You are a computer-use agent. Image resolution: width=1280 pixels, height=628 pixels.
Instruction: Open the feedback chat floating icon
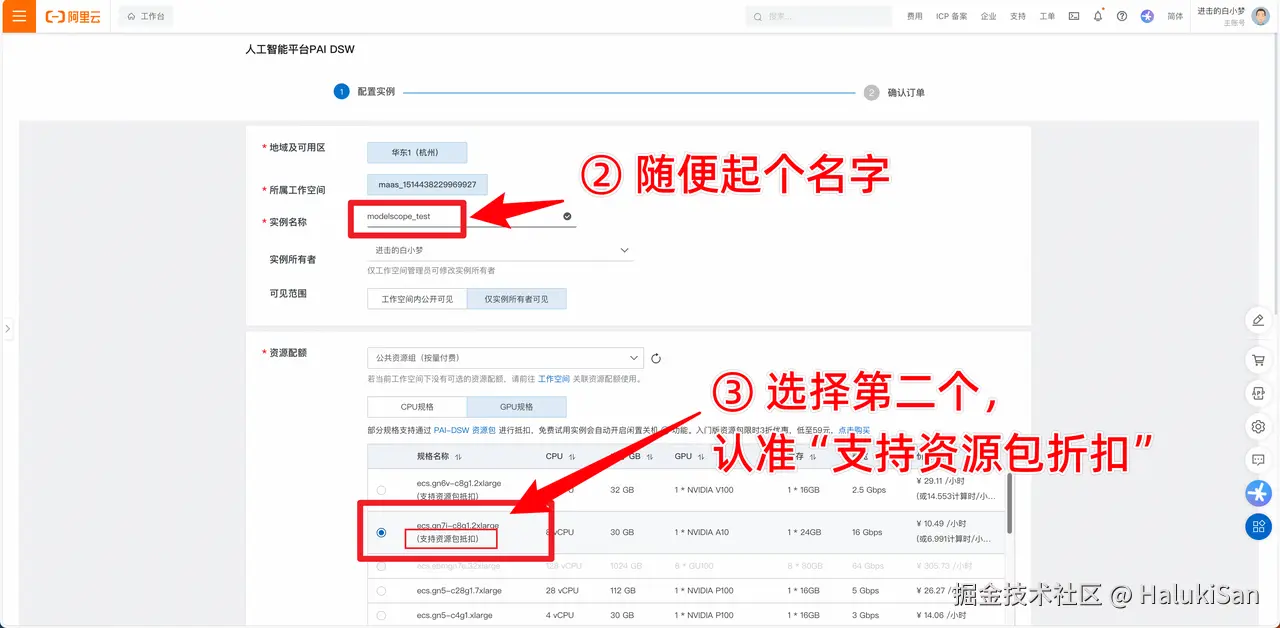click(1258, 460)
